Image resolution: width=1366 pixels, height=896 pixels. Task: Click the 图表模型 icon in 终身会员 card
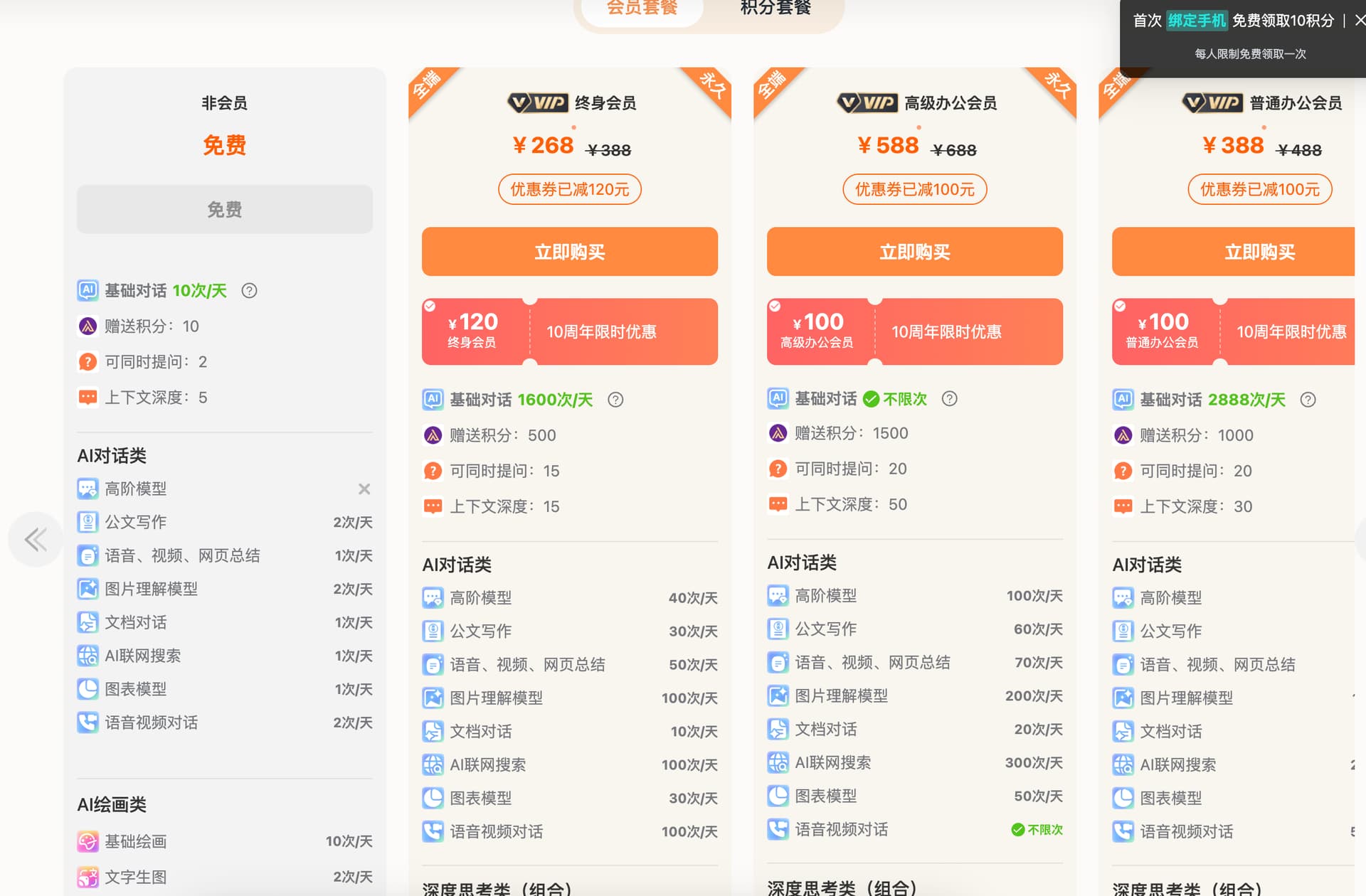coord(433,798)
